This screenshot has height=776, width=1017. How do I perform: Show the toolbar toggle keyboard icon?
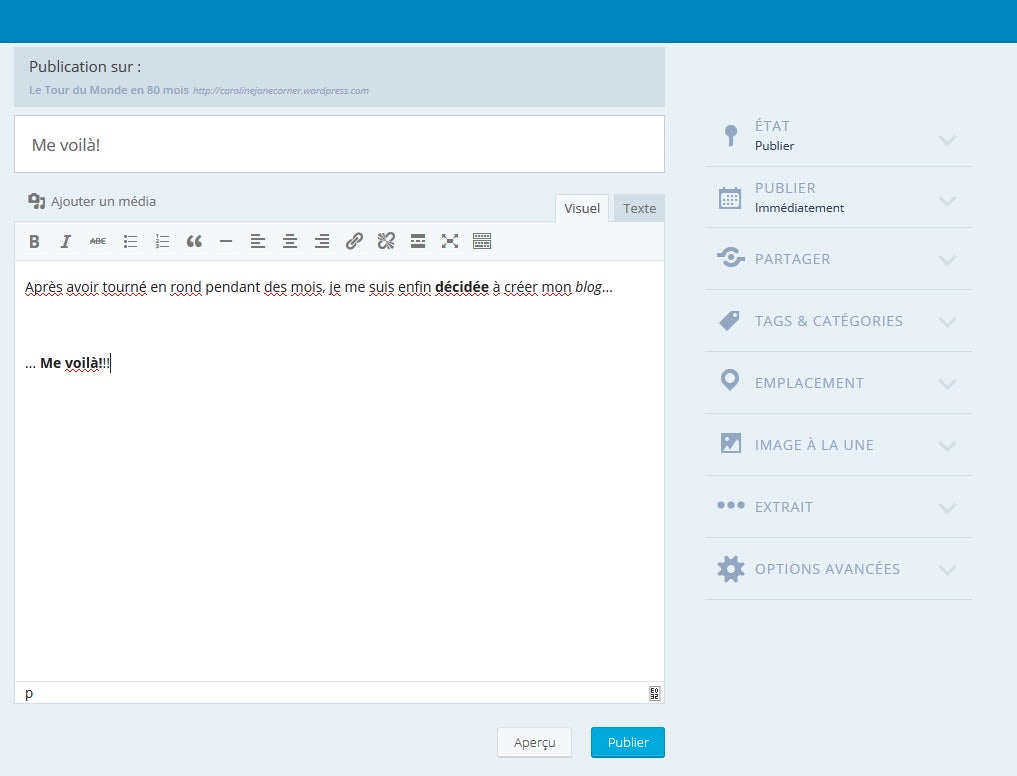click(482, 241)
